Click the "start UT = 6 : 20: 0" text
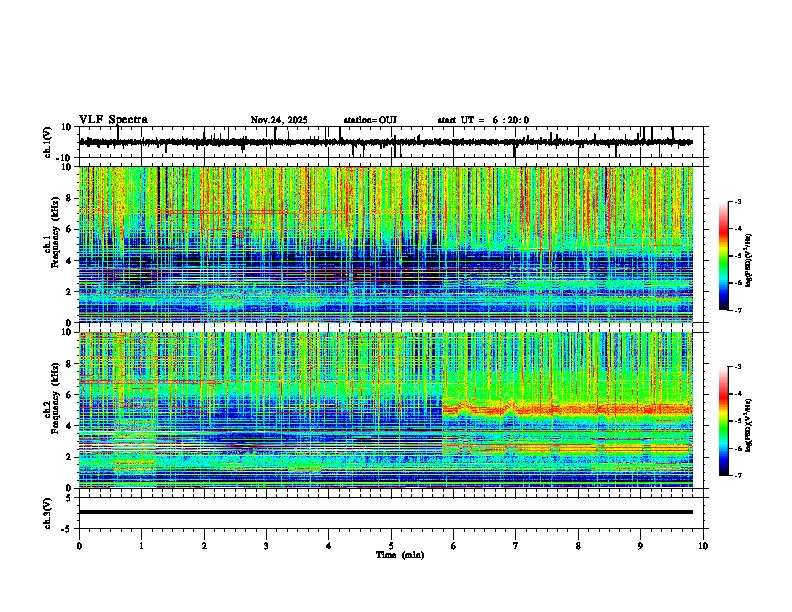Image resolution: width=792 pixels, height=612 pixels. pos(483,120)
